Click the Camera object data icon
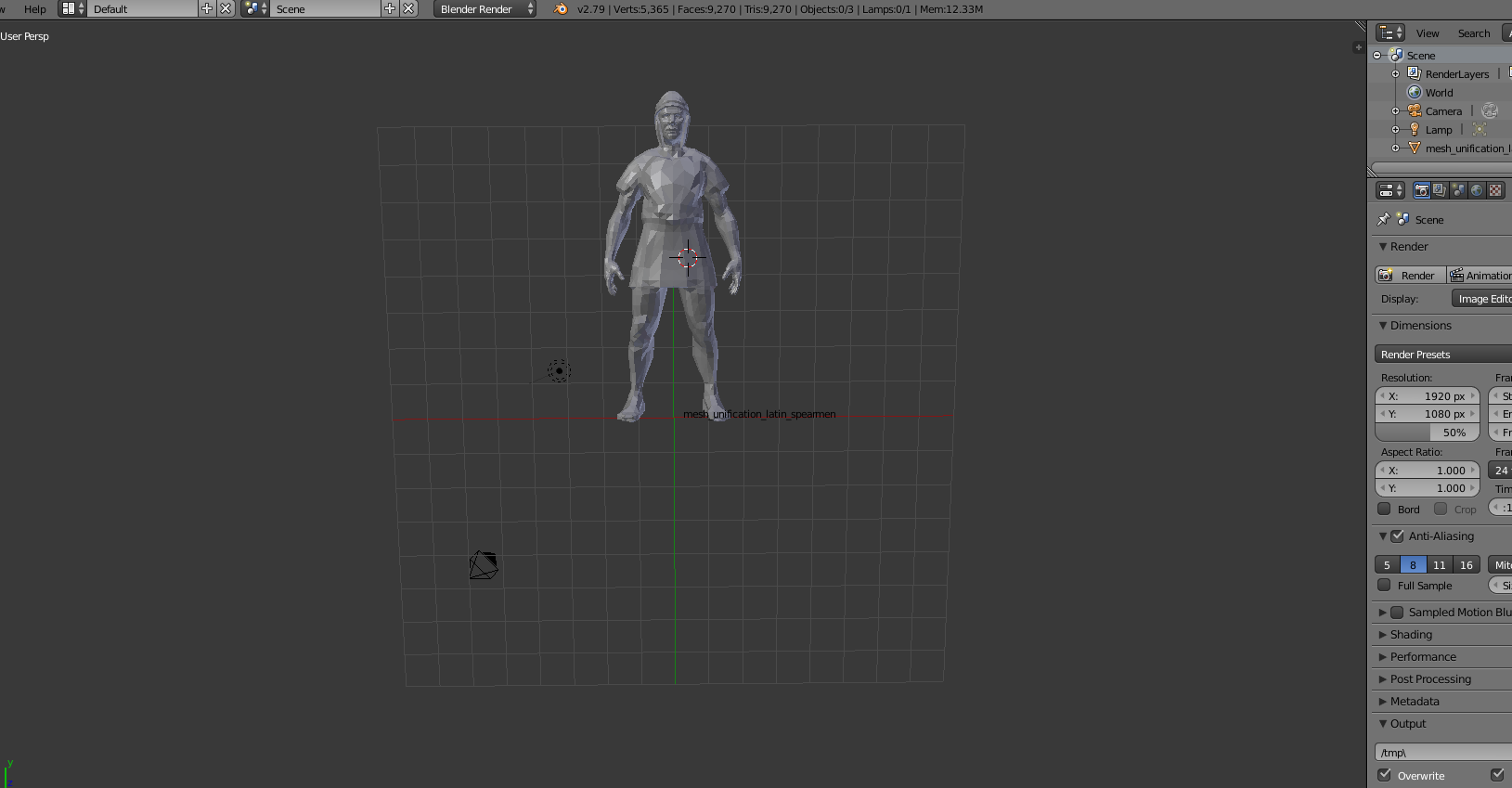 point(1490,110)
